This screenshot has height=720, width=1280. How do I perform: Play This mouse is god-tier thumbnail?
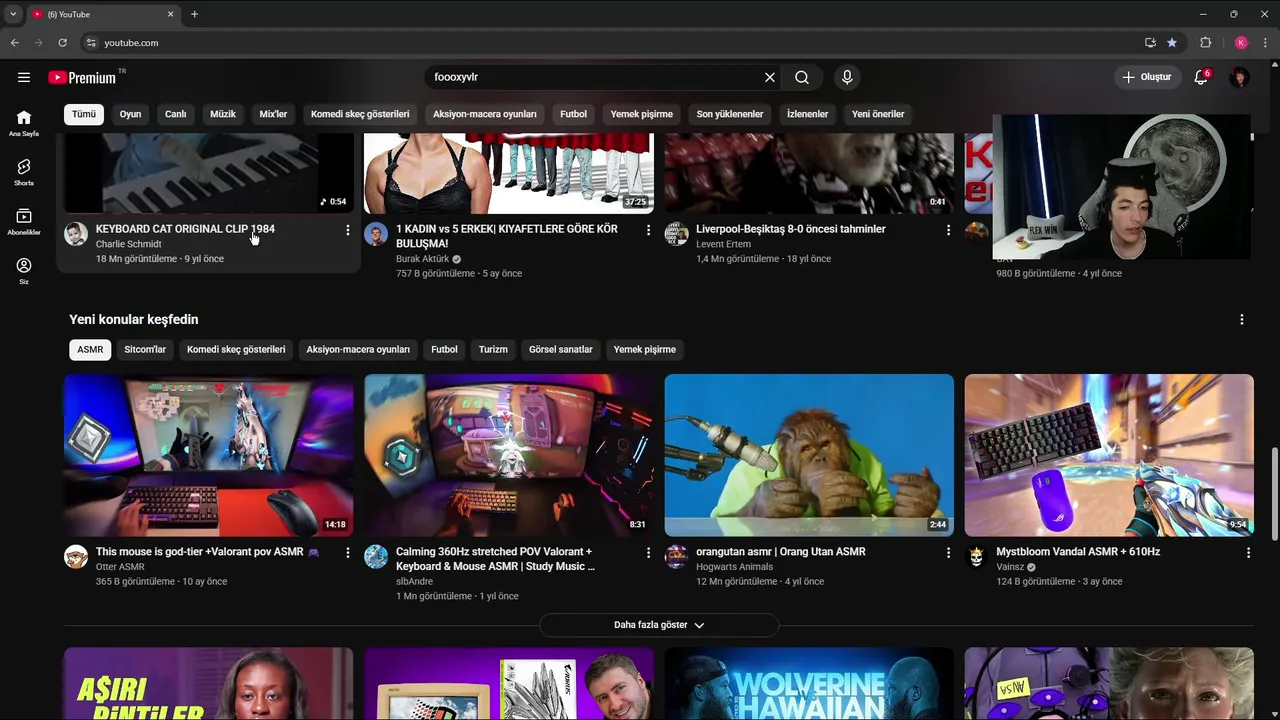coord(208,455)
